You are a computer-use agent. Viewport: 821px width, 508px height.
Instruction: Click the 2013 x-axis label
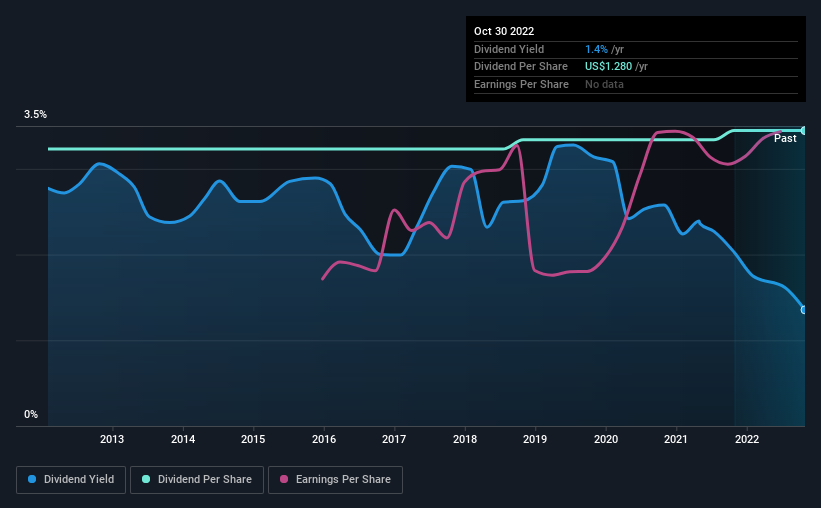(112, 439)
